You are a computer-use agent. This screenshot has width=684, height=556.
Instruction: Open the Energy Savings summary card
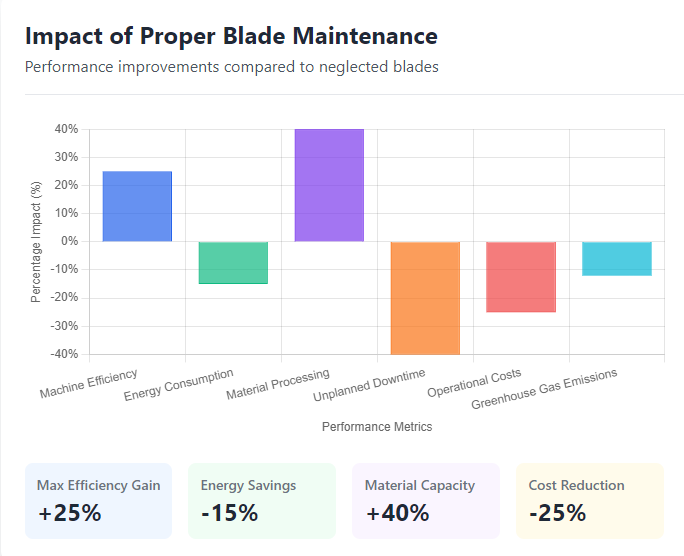click(263, 501)
